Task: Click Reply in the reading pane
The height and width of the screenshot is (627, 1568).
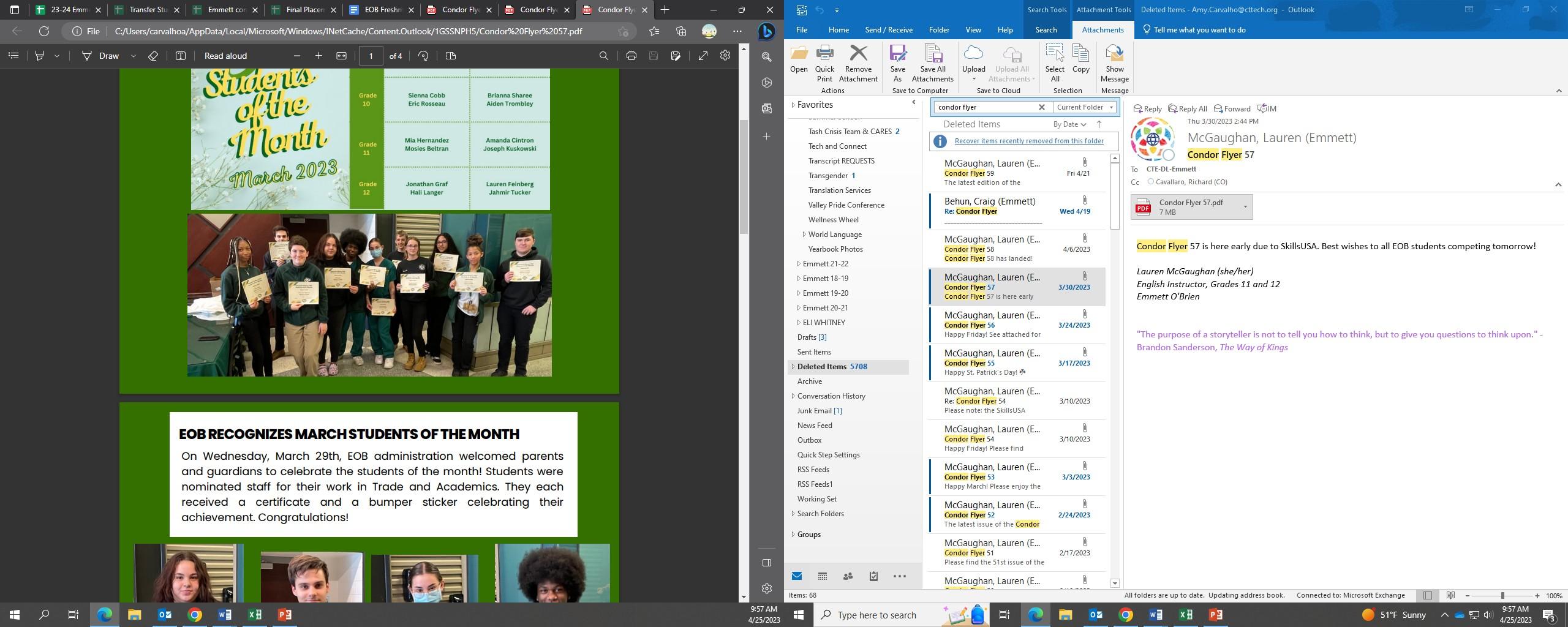Action: click(x=1147, y=108)
